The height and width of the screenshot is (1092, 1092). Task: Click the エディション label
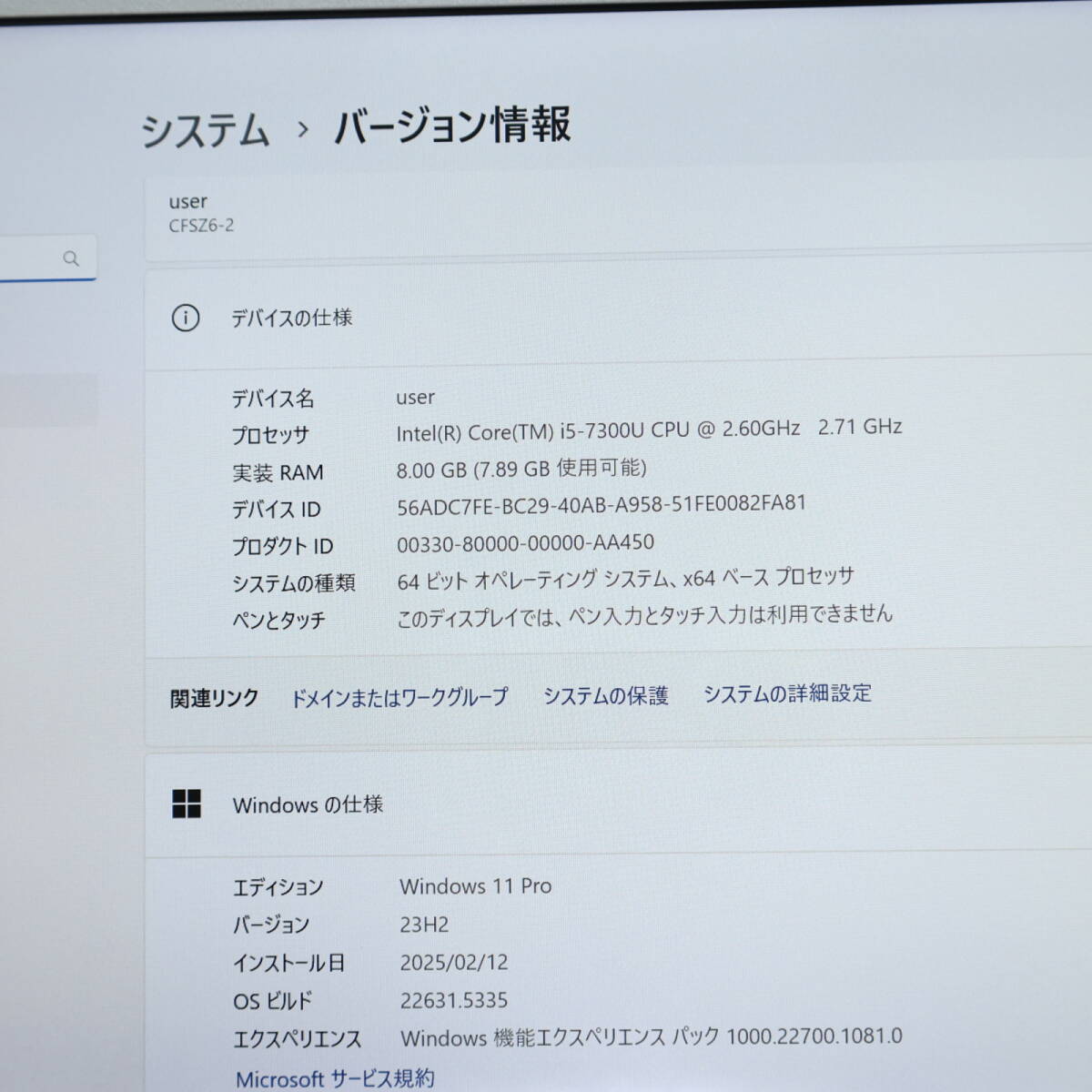(278, 887)
